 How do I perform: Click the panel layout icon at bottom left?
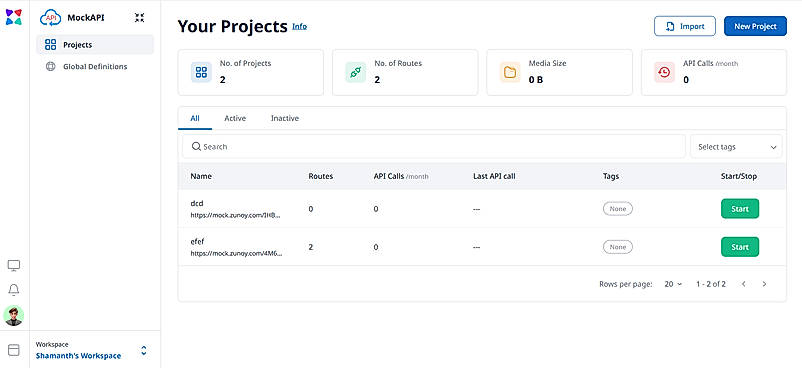[x=14, y=350]
